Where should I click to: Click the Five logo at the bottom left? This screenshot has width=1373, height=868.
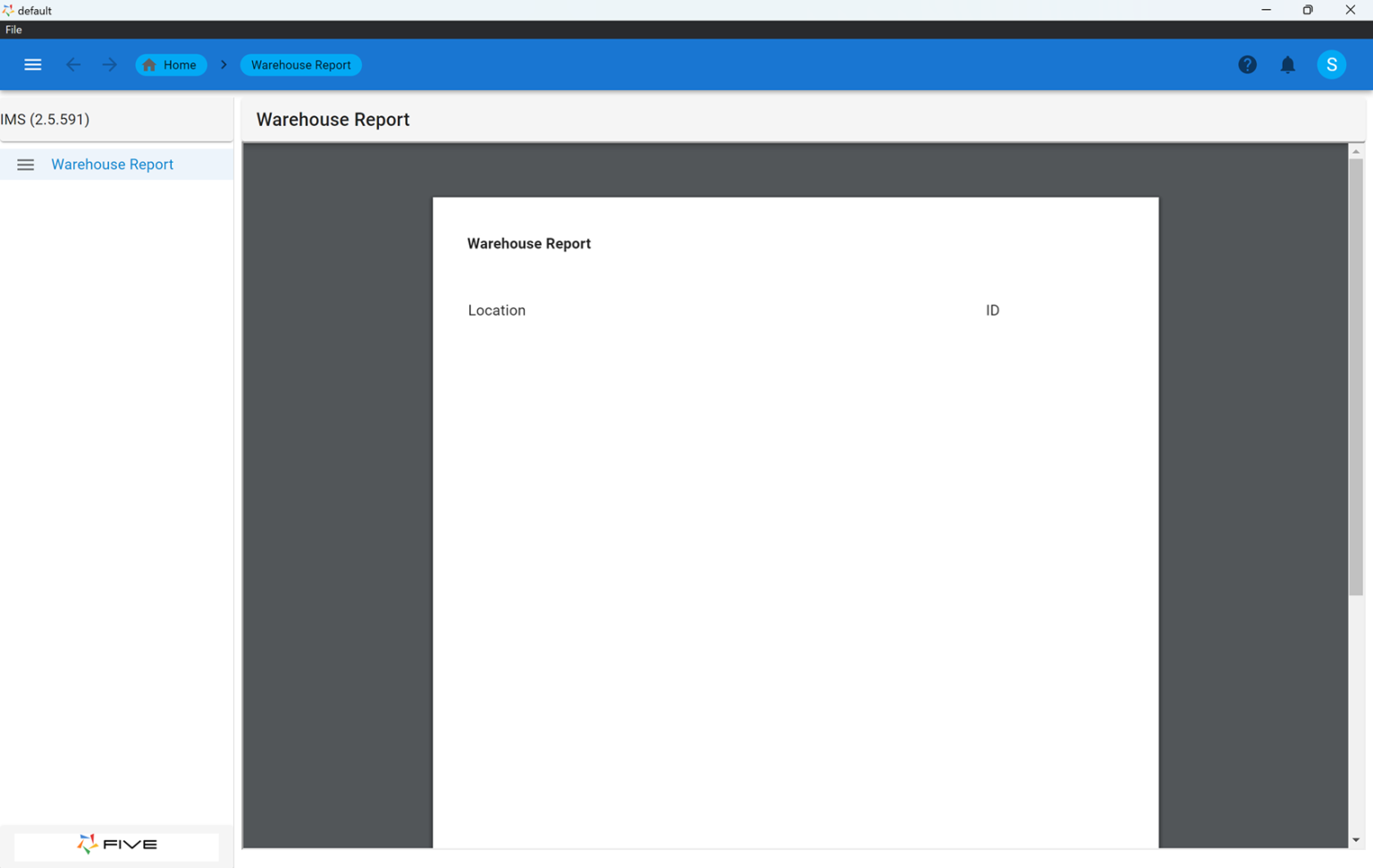(116, 845)
